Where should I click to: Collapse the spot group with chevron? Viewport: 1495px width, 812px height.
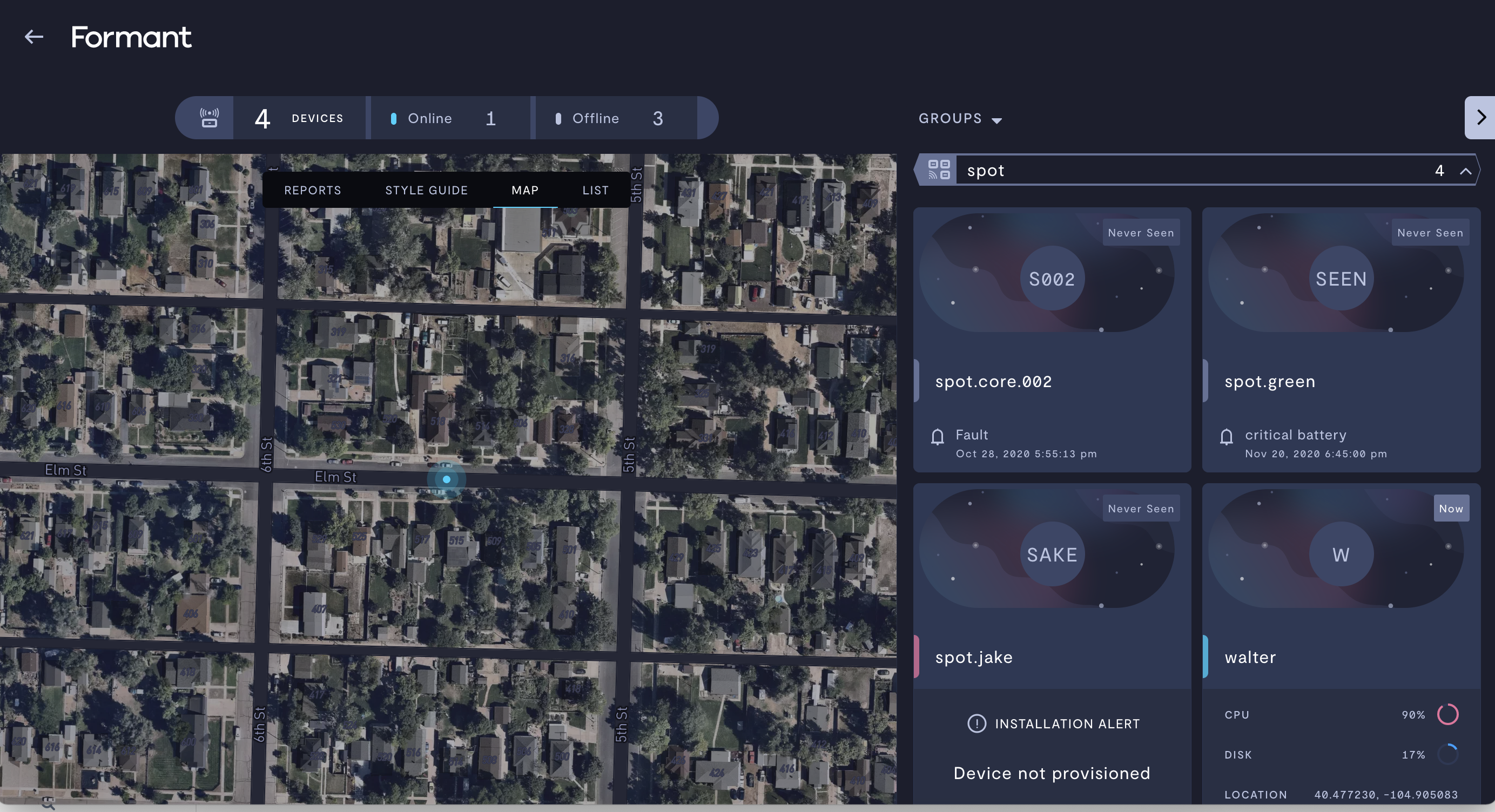(1465, 171)
